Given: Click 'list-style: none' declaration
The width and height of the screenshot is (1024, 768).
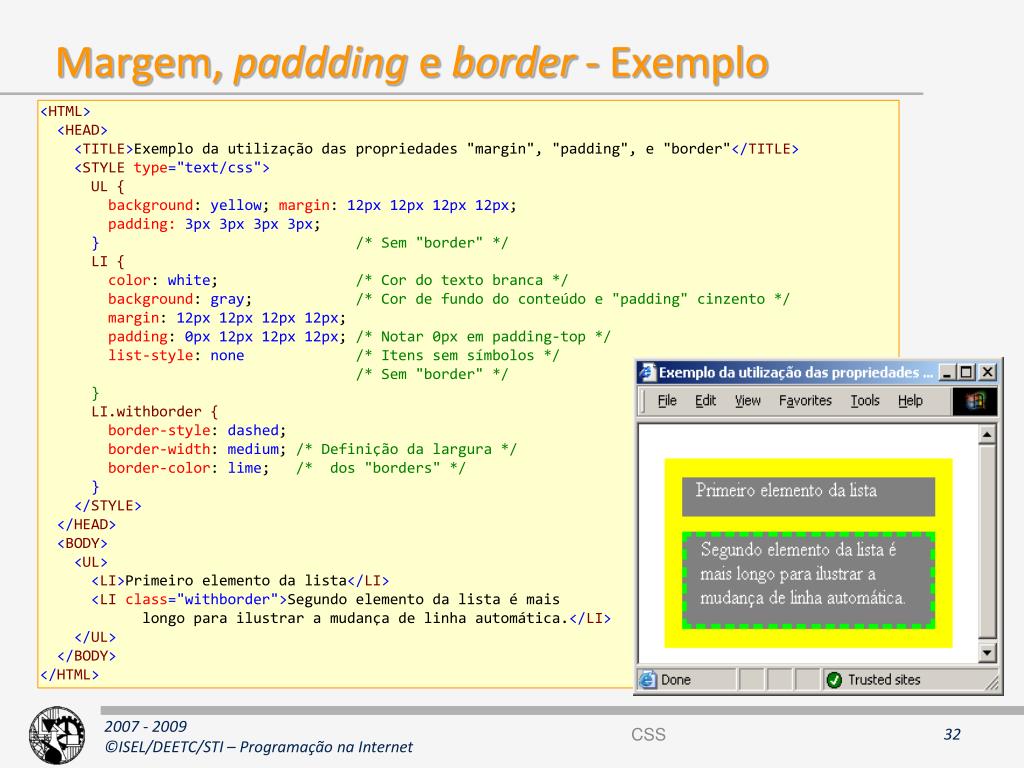Looking at the screenshot, I should pyautogui.click(x=176, y=355).
